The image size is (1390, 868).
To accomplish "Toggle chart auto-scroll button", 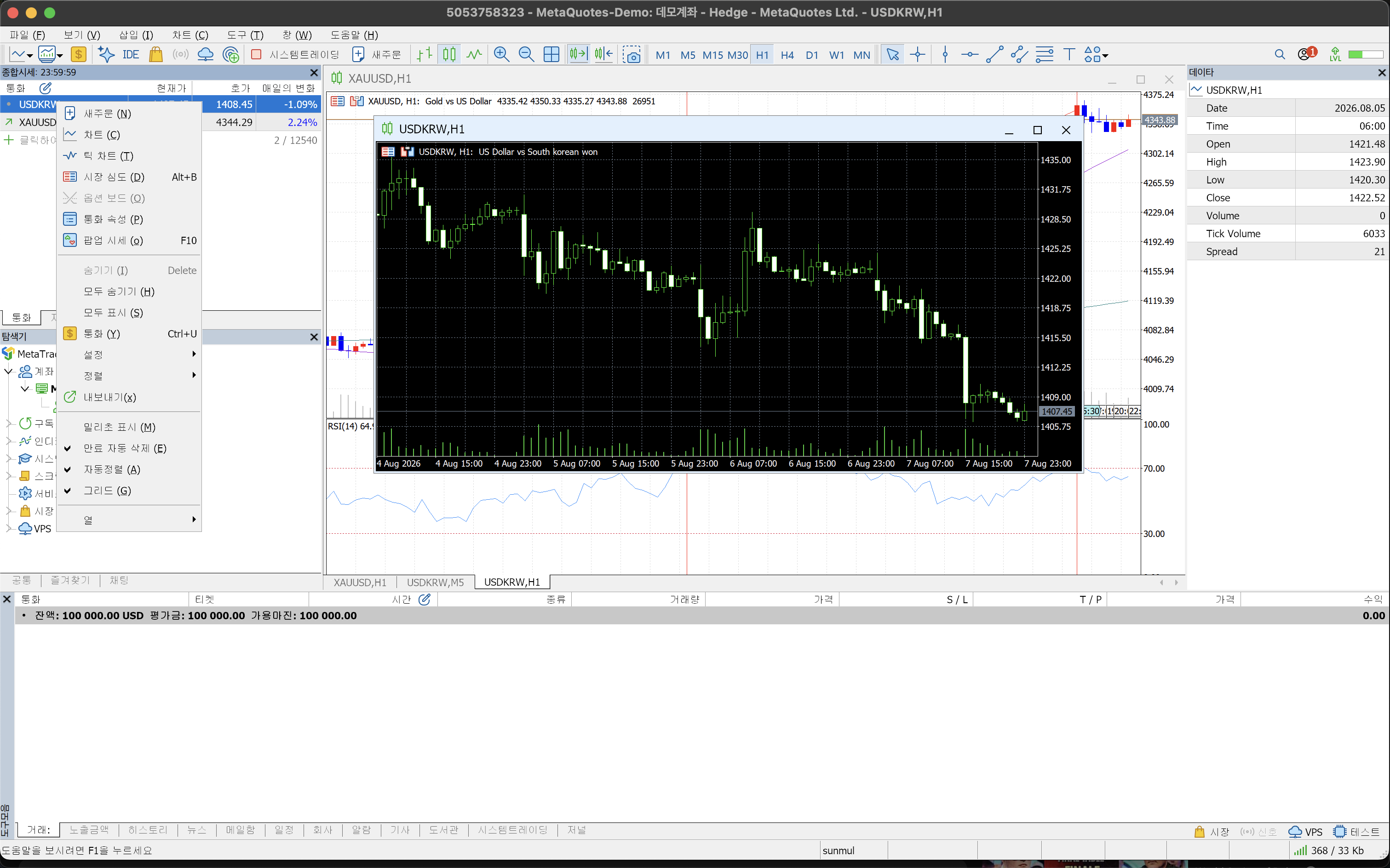I will (579, 55).
